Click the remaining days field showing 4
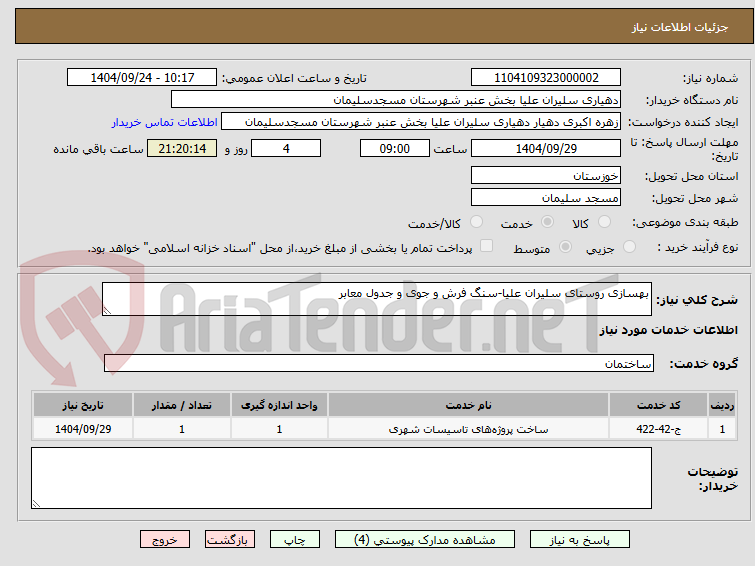Viewport: 755px width, 566px height. point(286,148)
